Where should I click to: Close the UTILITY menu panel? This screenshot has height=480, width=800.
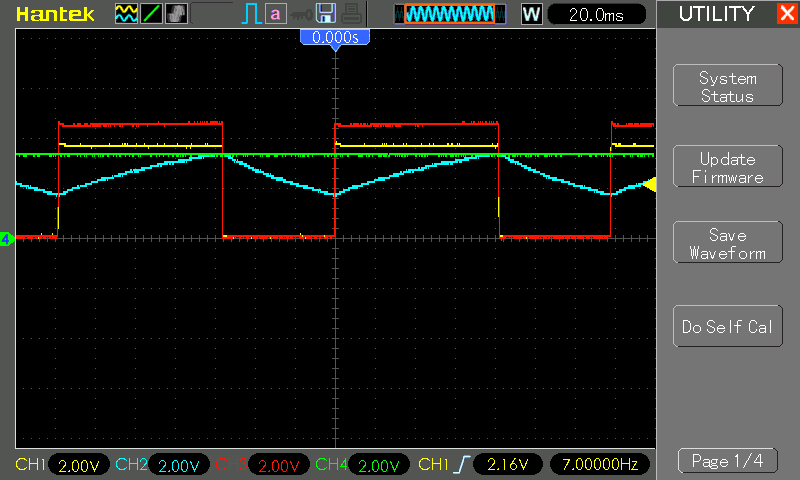click(786, 14)
